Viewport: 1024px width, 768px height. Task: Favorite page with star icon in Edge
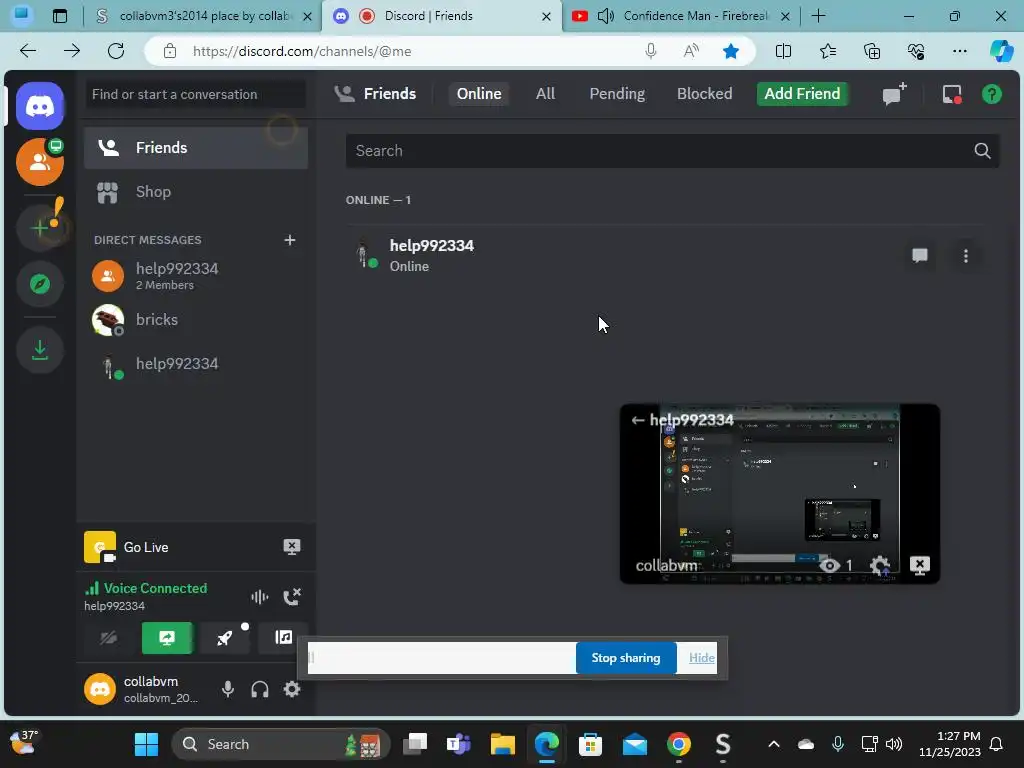click(731, 51)
